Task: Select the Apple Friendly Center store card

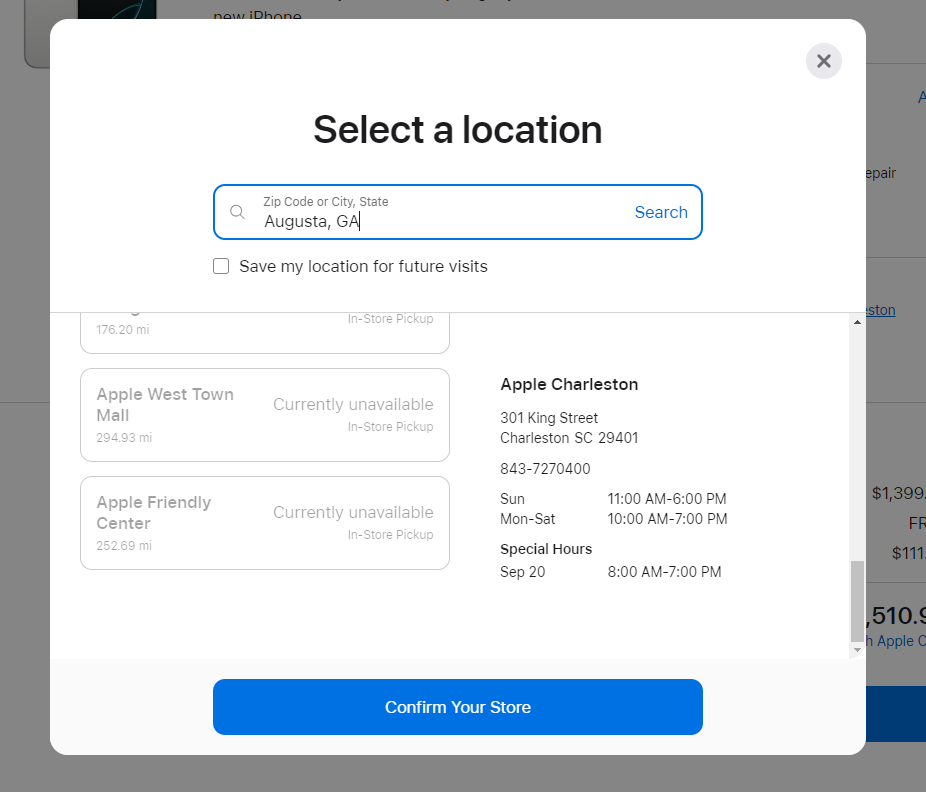Action: point(265,523)
